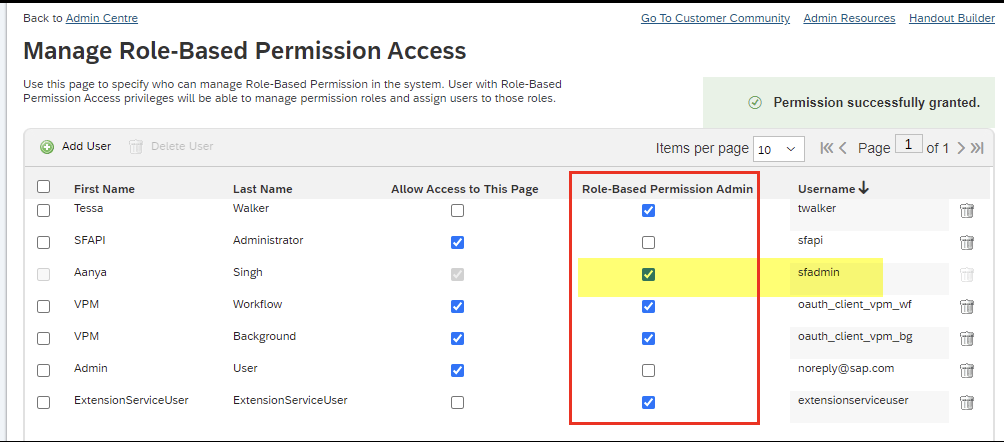Check Role-Based Permission Admin for SFAPI Administrator
Viewport: 1004px width, 442px height.
click(x=649, y=243)
